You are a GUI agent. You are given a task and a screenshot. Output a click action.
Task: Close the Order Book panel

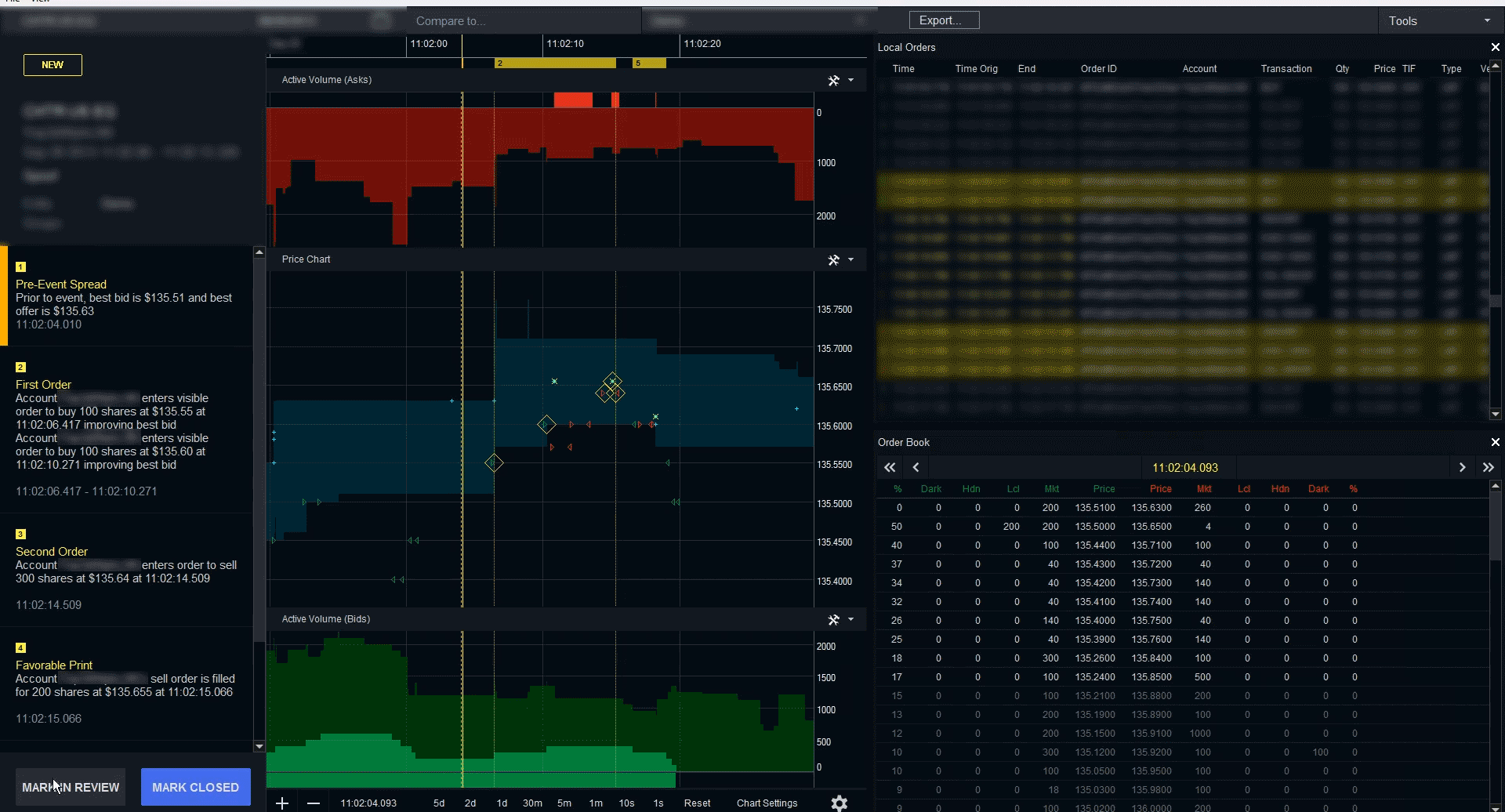(1495, 442)
